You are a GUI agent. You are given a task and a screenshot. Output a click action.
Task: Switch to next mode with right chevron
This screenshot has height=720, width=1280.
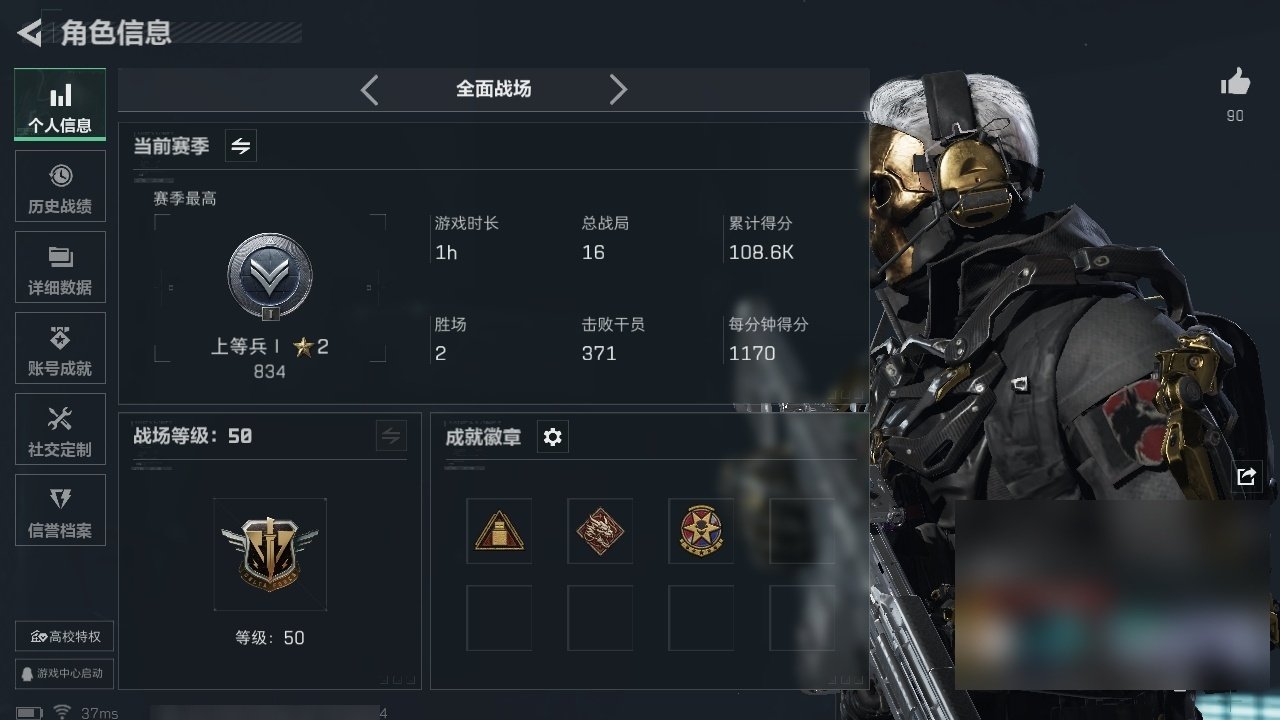(618, 90)
